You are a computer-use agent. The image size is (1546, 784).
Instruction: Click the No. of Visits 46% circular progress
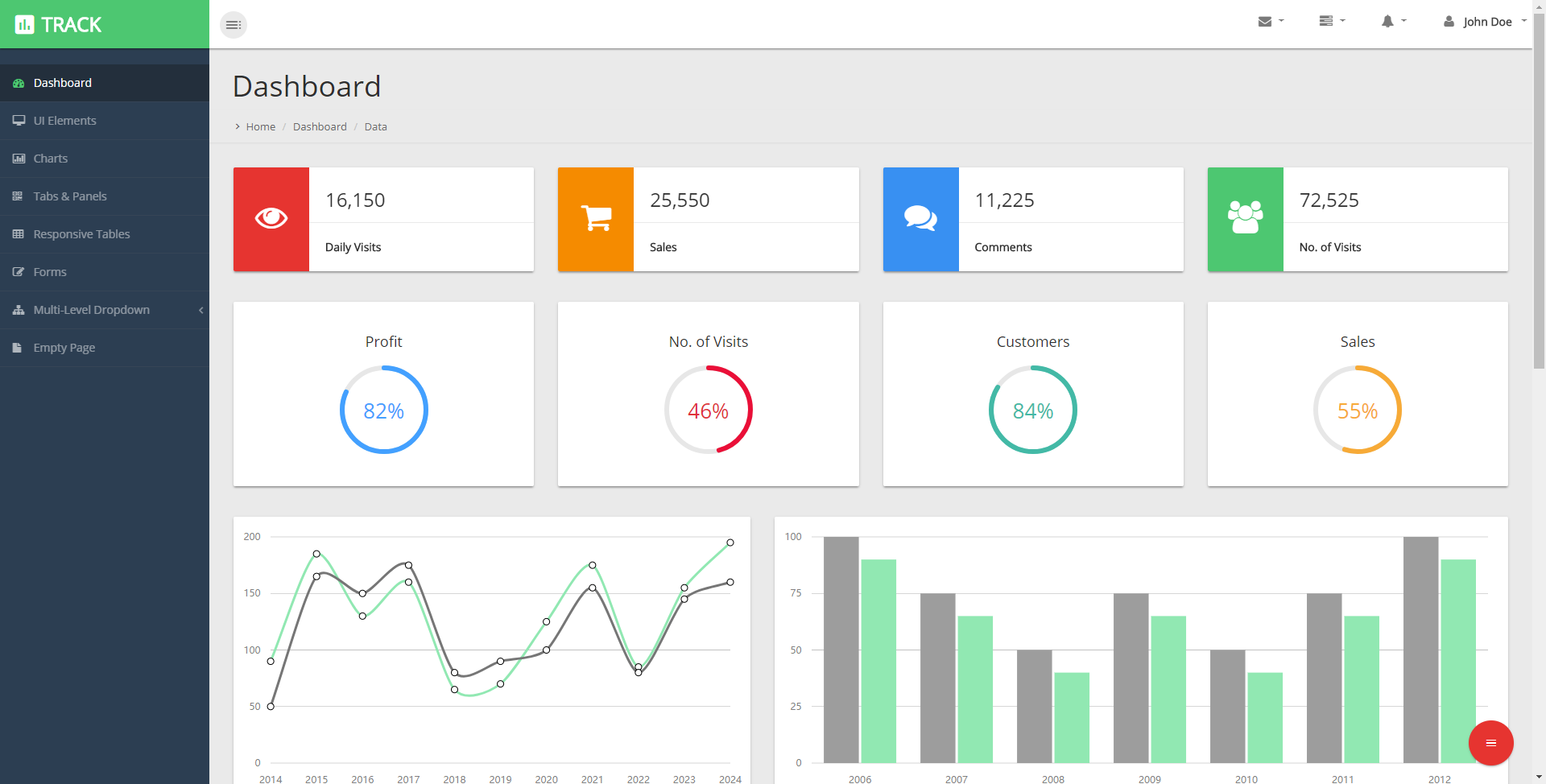point(709,410)
